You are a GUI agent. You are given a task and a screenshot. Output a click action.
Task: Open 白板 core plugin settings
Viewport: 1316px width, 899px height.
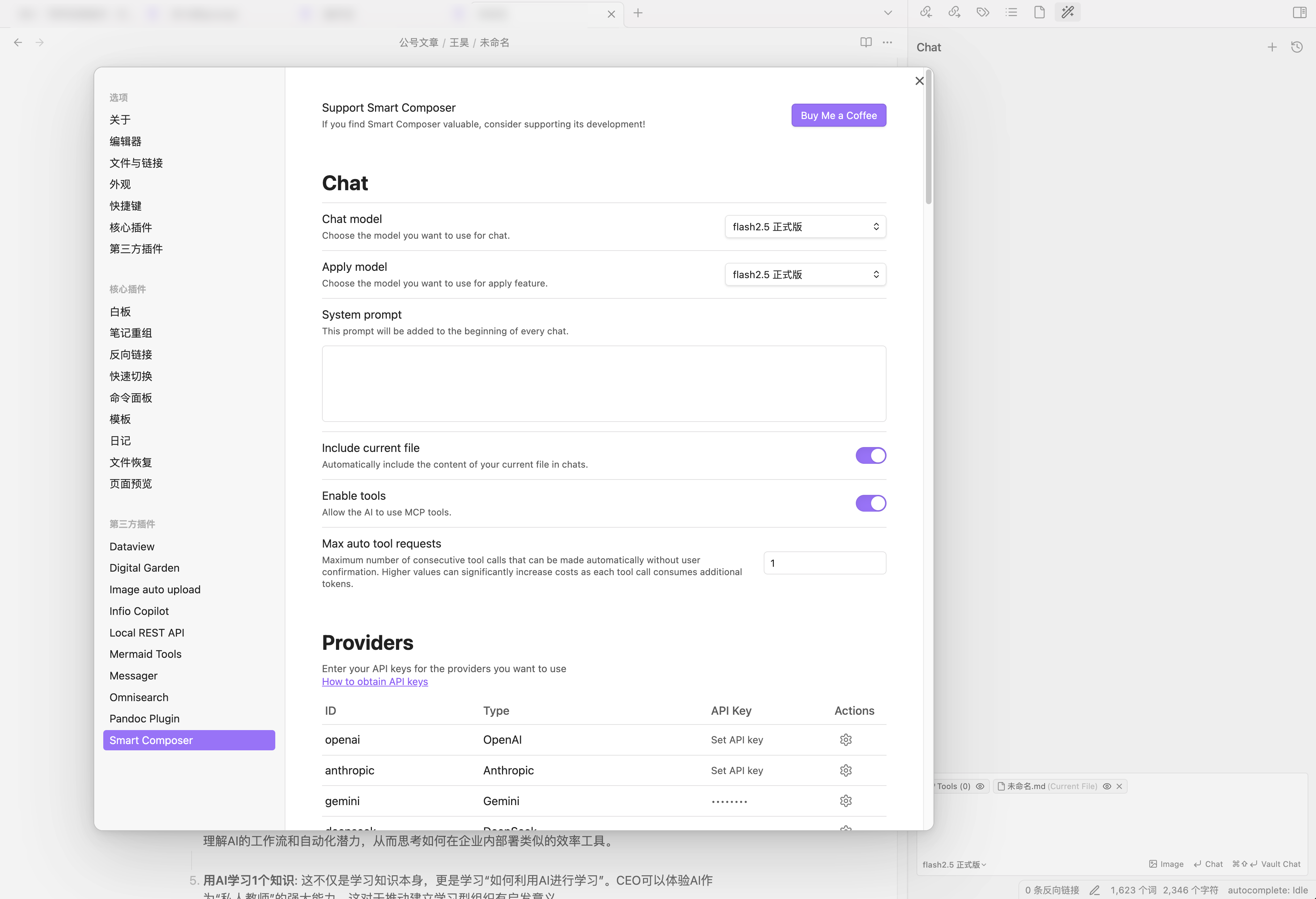pos(120,312)
